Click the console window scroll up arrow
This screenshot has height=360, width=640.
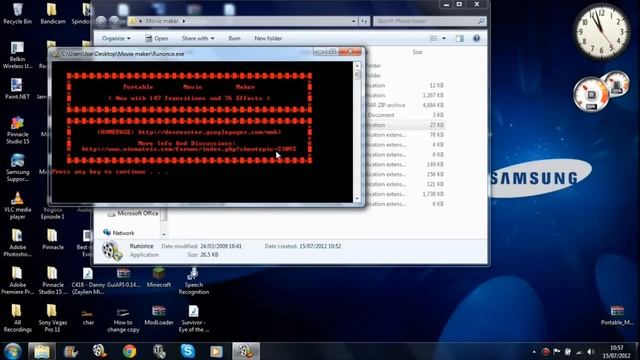357,66
